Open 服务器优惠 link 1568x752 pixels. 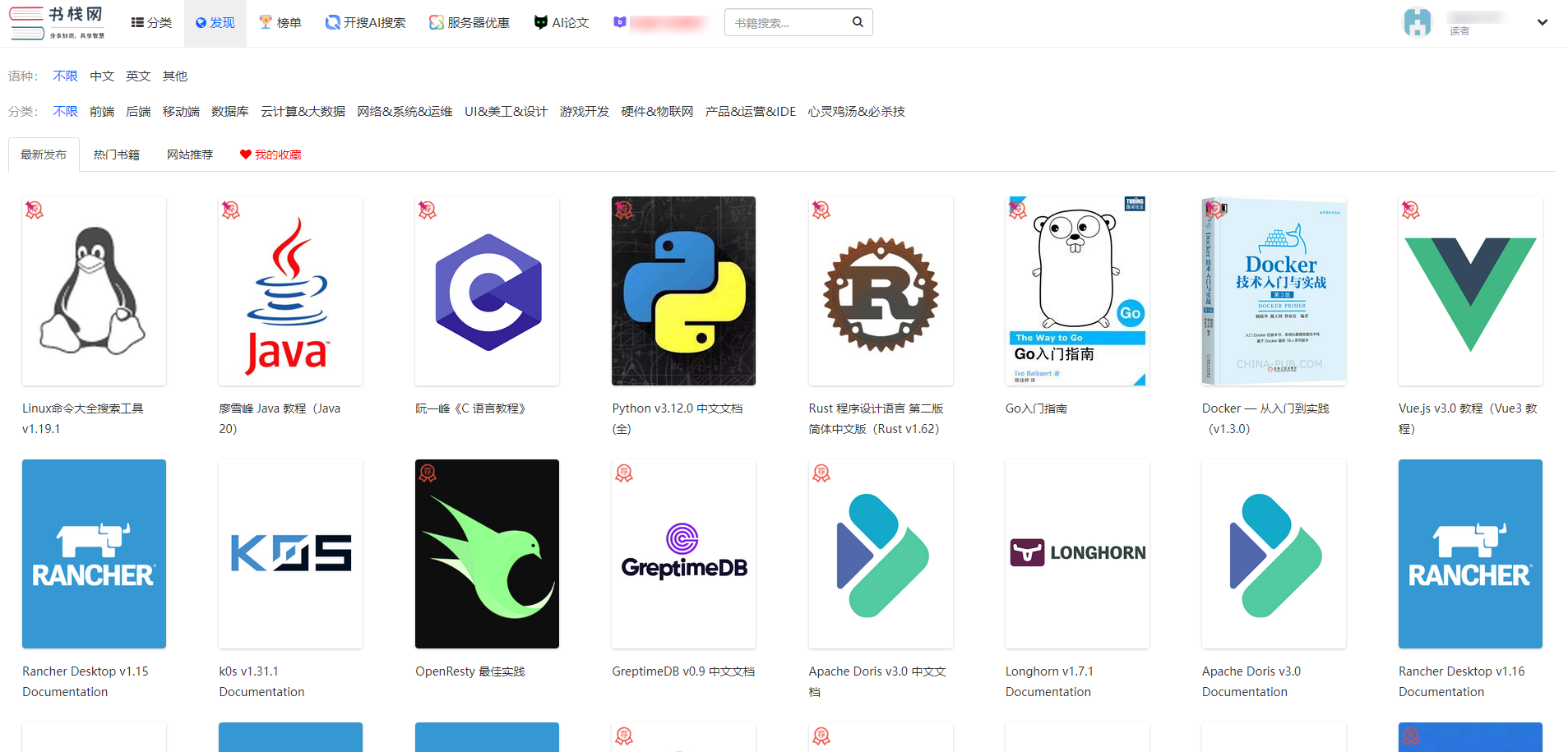pyautogui.click(x=469, y=23)
